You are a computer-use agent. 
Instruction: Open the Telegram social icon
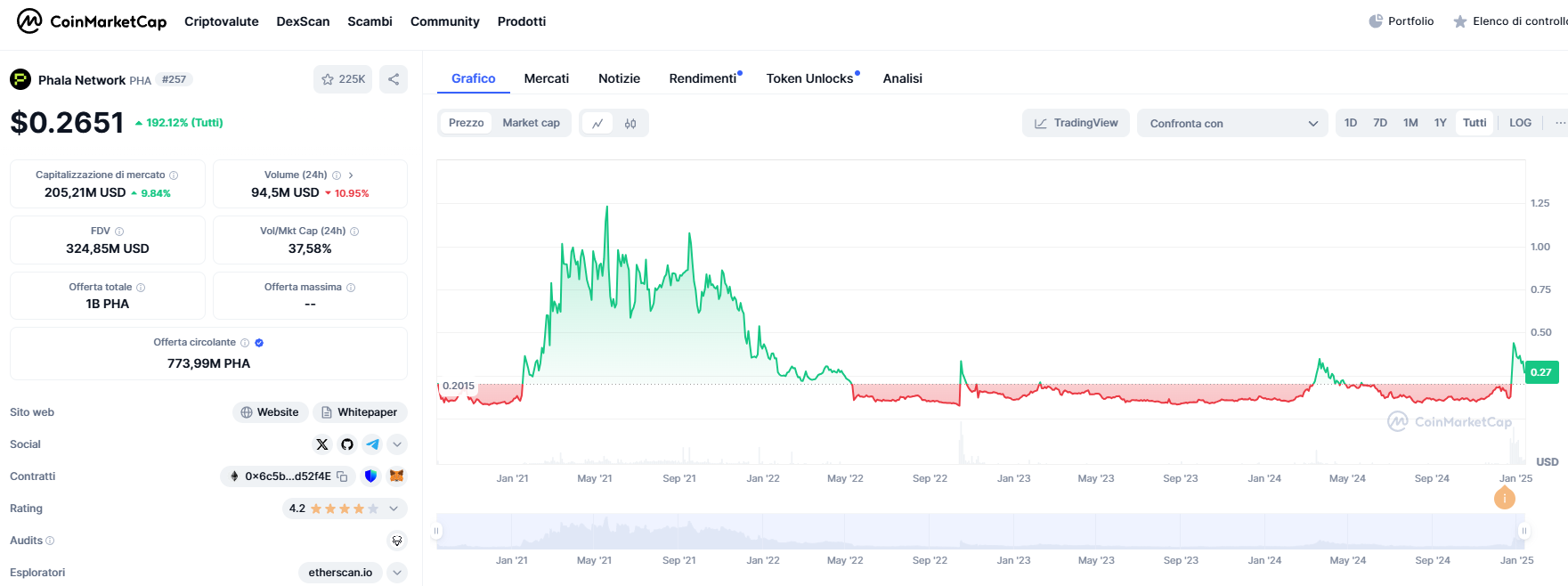(x=372, y=444)
